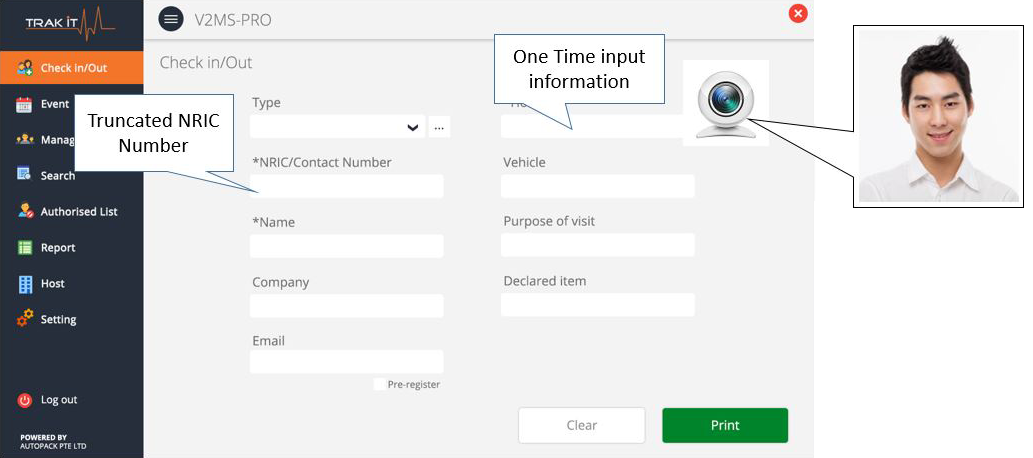Click the NRIC/Contact Number field
Image resolution: width=1033 pixels, height=458 pixels.
tap(346, 187)
